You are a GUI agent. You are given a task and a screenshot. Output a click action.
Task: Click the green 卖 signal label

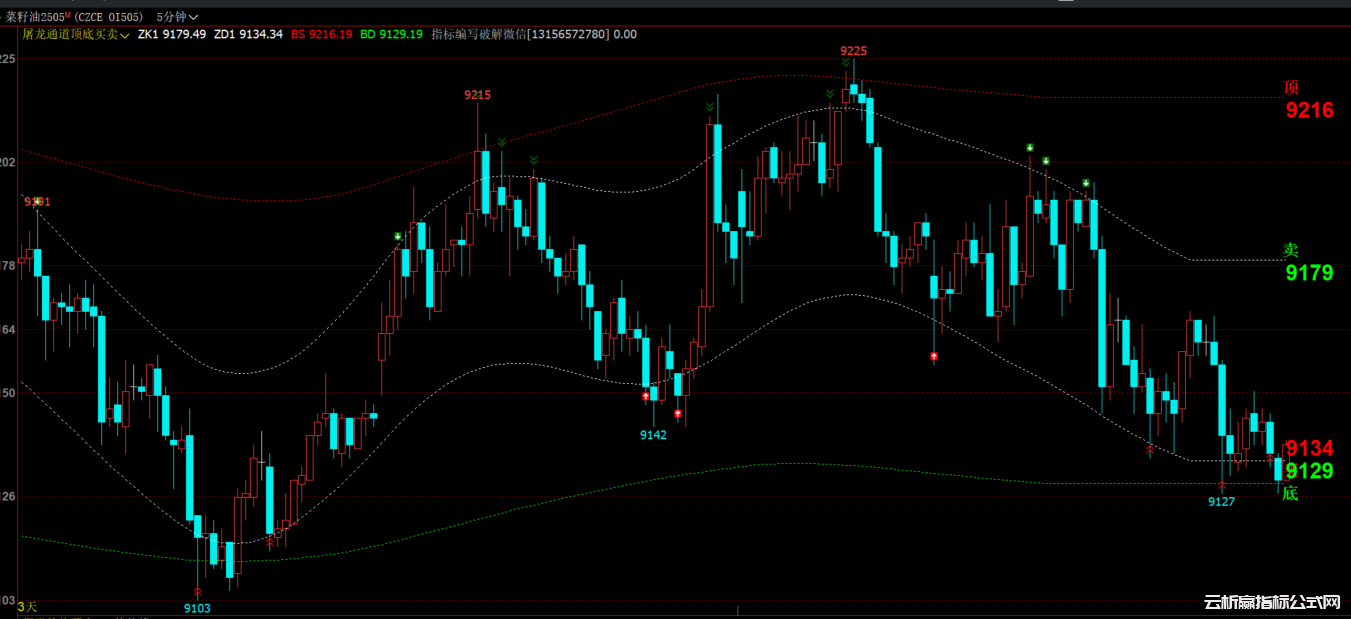pos(1291,250)
